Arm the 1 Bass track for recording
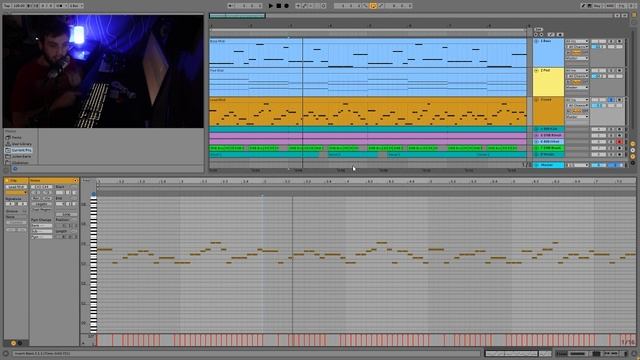Viewport: 640px width, 360px height. point(620,41)
